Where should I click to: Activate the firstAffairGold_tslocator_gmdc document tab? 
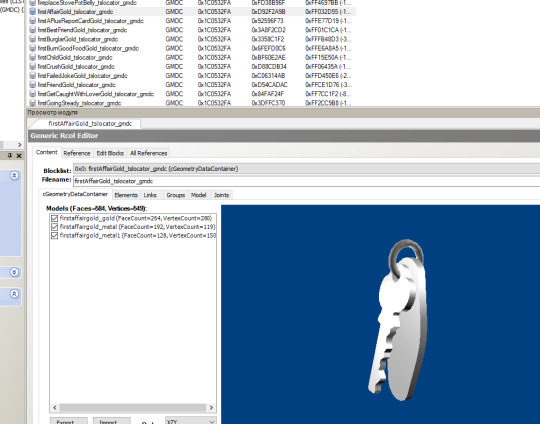click(x=90, y=124)
